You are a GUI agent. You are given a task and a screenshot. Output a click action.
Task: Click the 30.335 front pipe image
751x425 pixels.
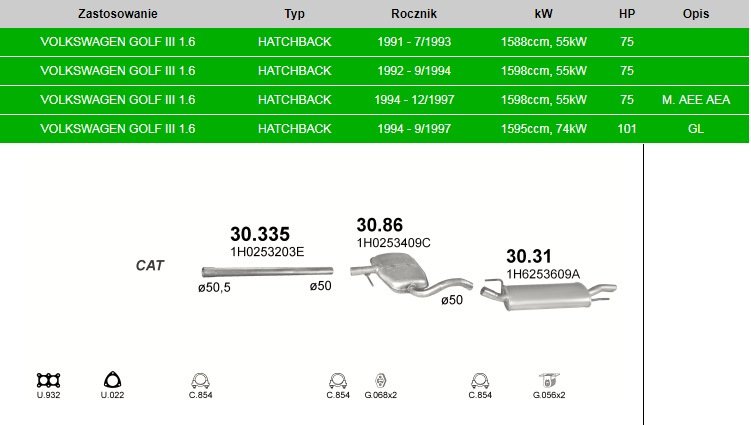click(x=267, y=272)
